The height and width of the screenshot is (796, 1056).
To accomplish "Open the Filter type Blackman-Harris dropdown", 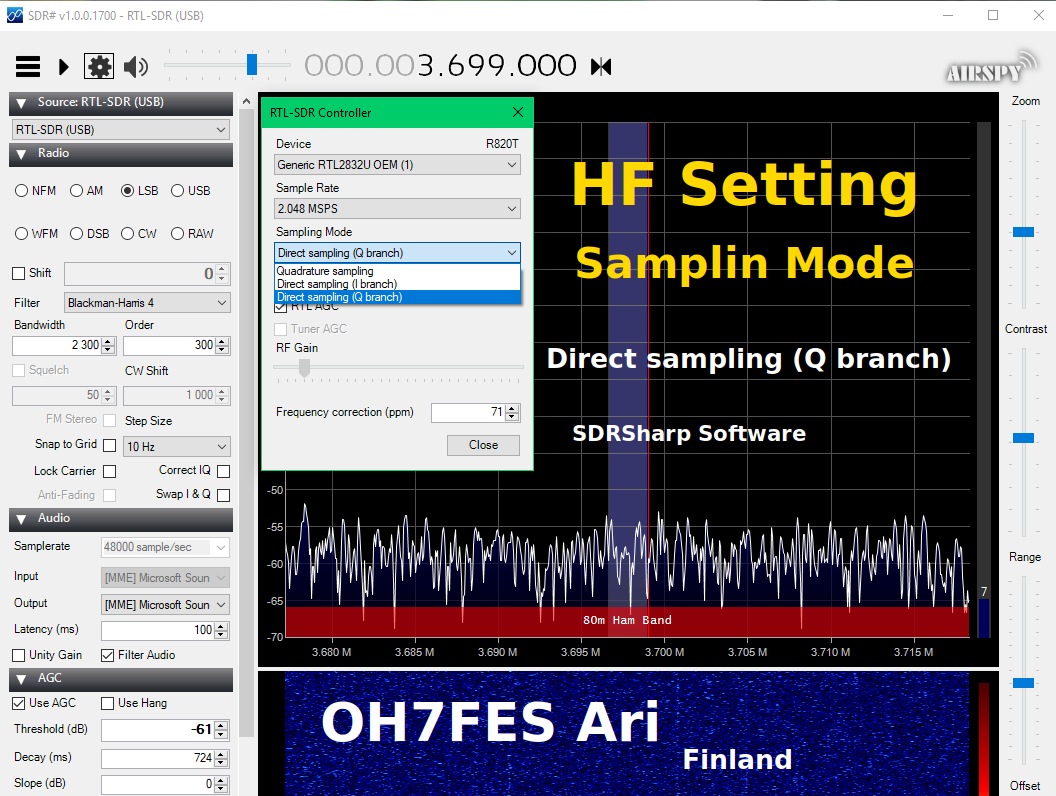I will point(147,303).
